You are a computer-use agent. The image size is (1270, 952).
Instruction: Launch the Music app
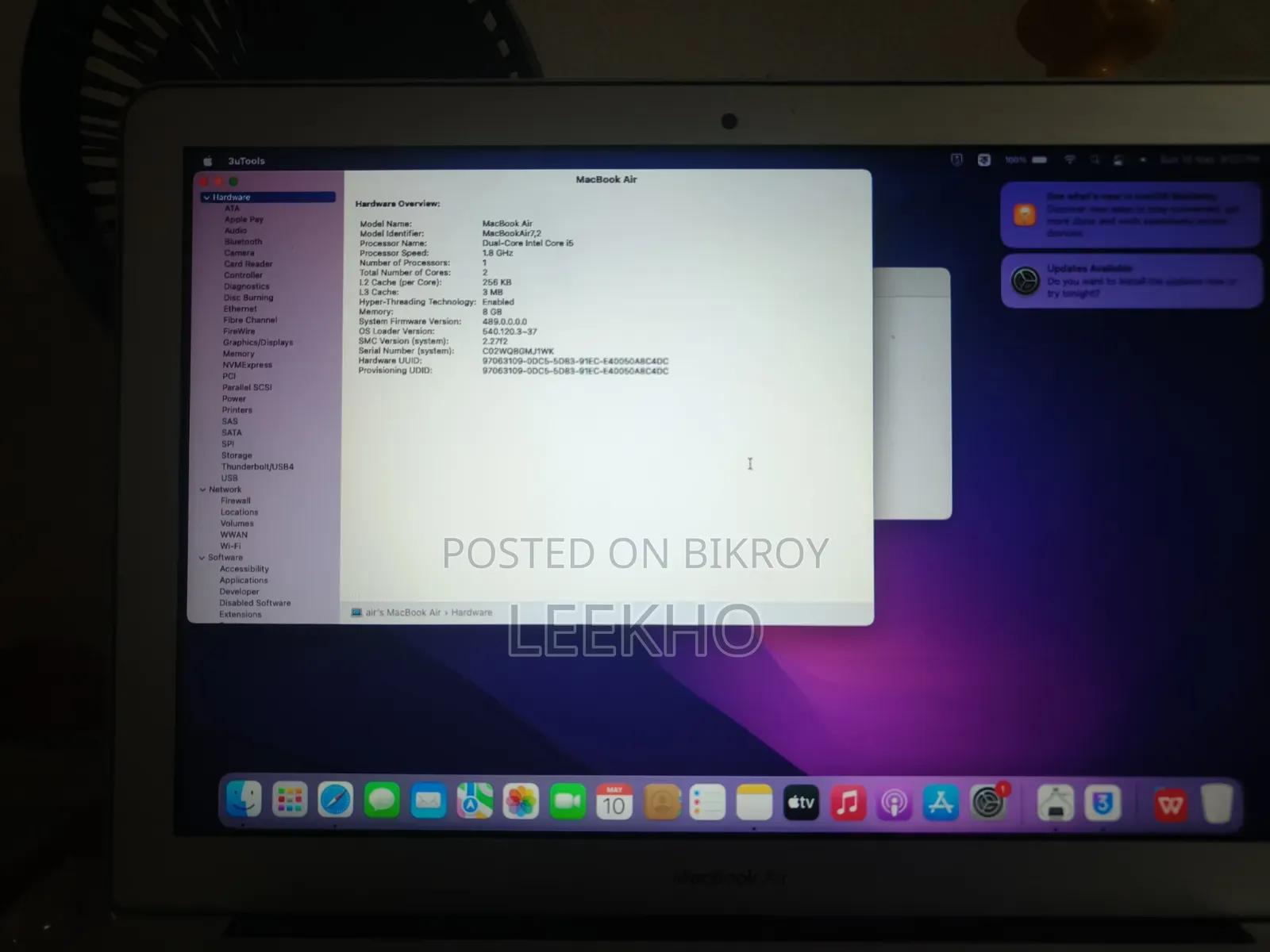coord(848,804)
